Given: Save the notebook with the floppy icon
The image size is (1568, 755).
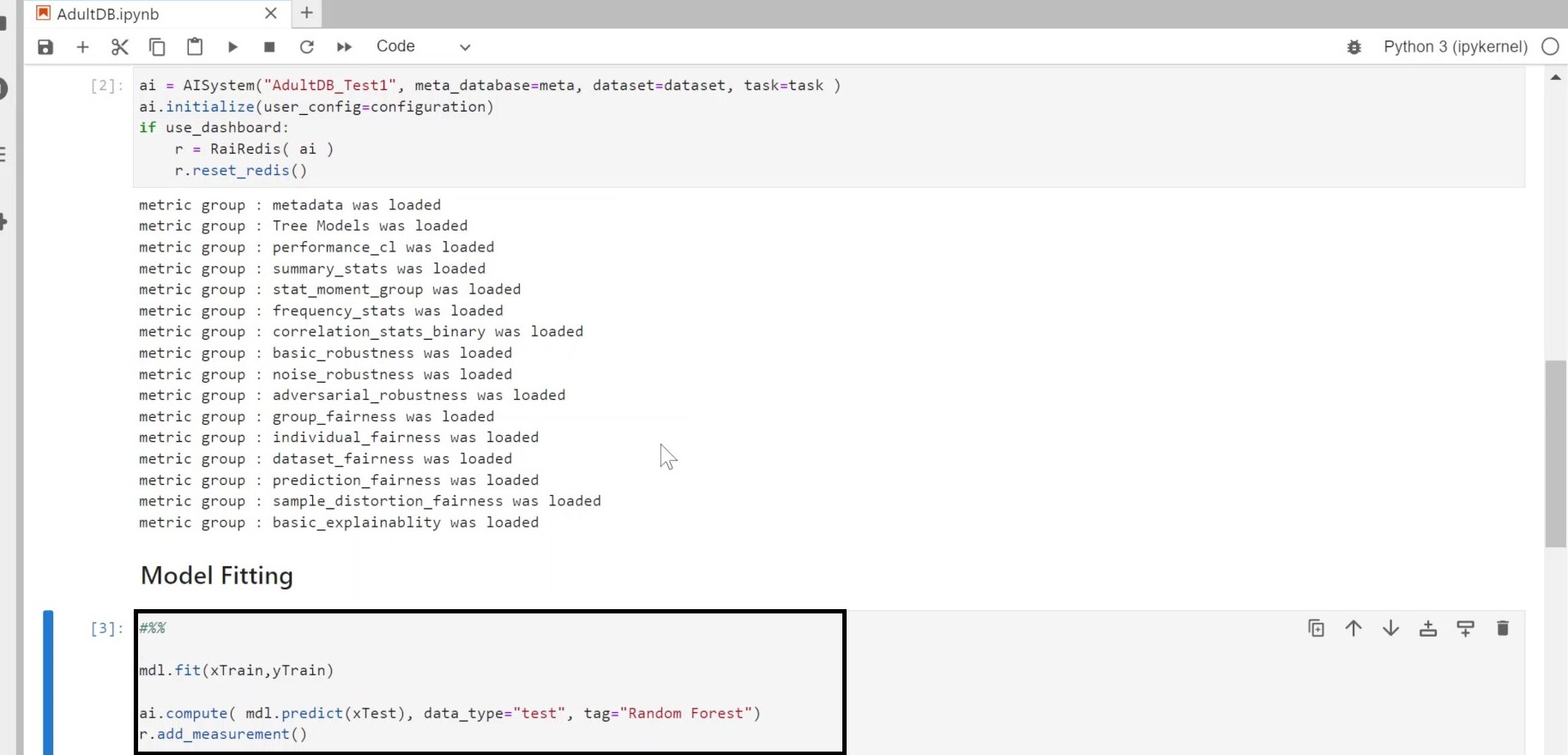Looking at the screenshot, I should [45, 47].
